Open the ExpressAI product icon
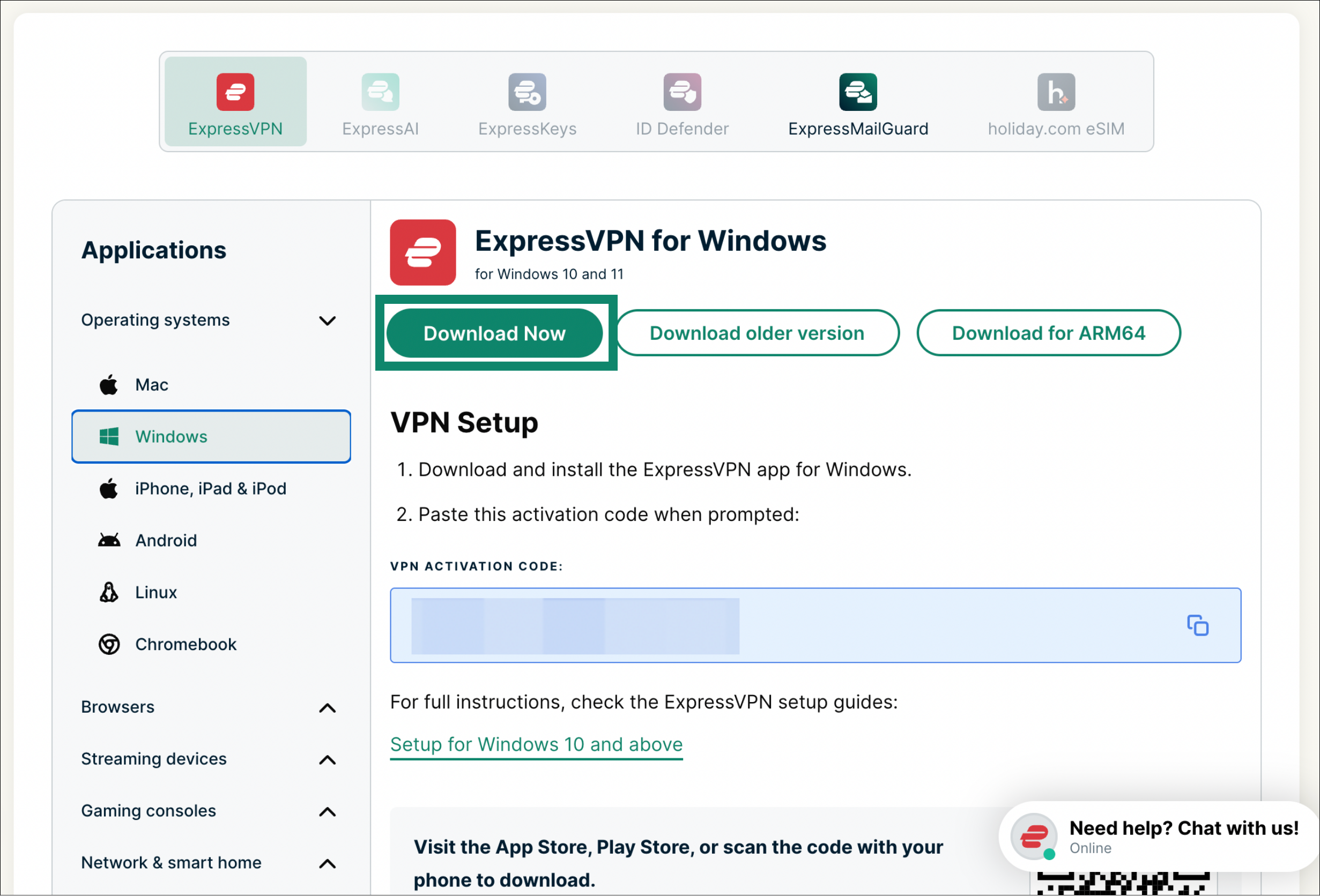The image size is (1320, 896). tap(381, 92)
